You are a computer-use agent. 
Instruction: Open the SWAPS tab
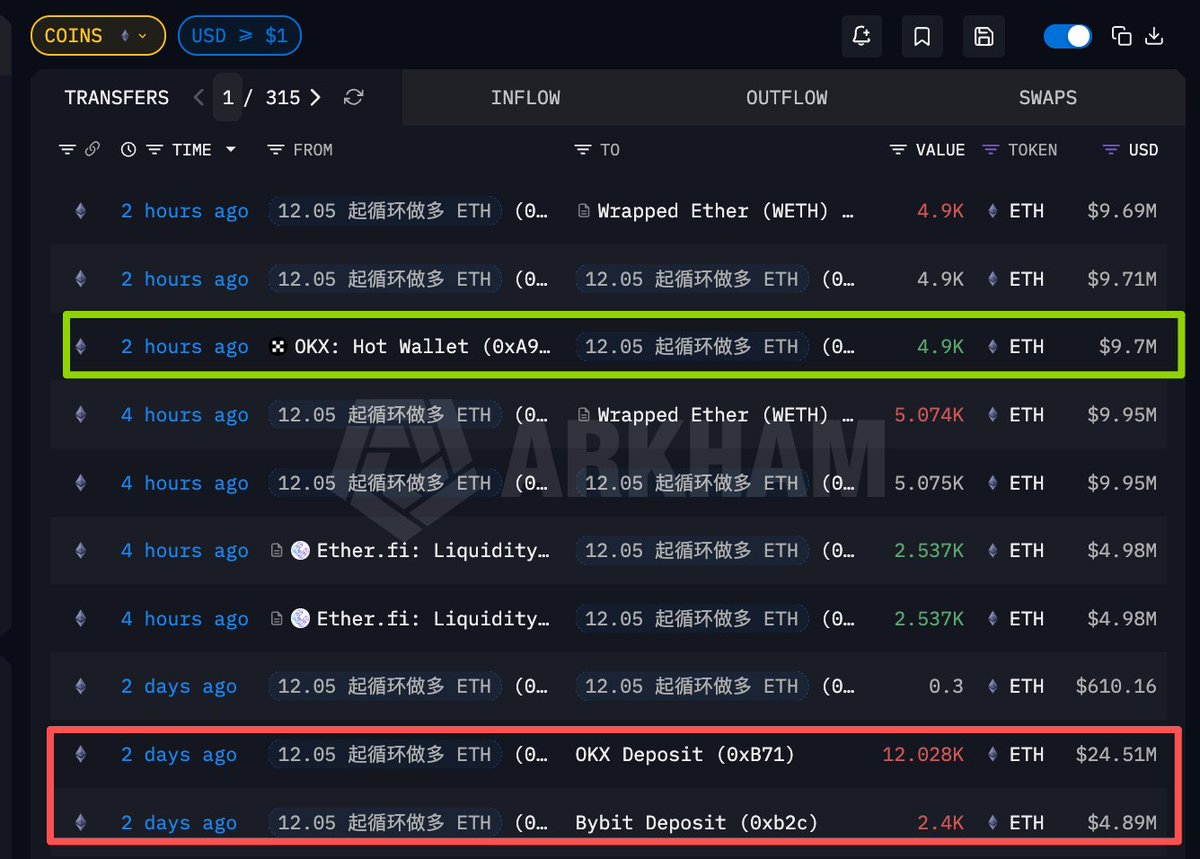click(x=1047, y=98)
